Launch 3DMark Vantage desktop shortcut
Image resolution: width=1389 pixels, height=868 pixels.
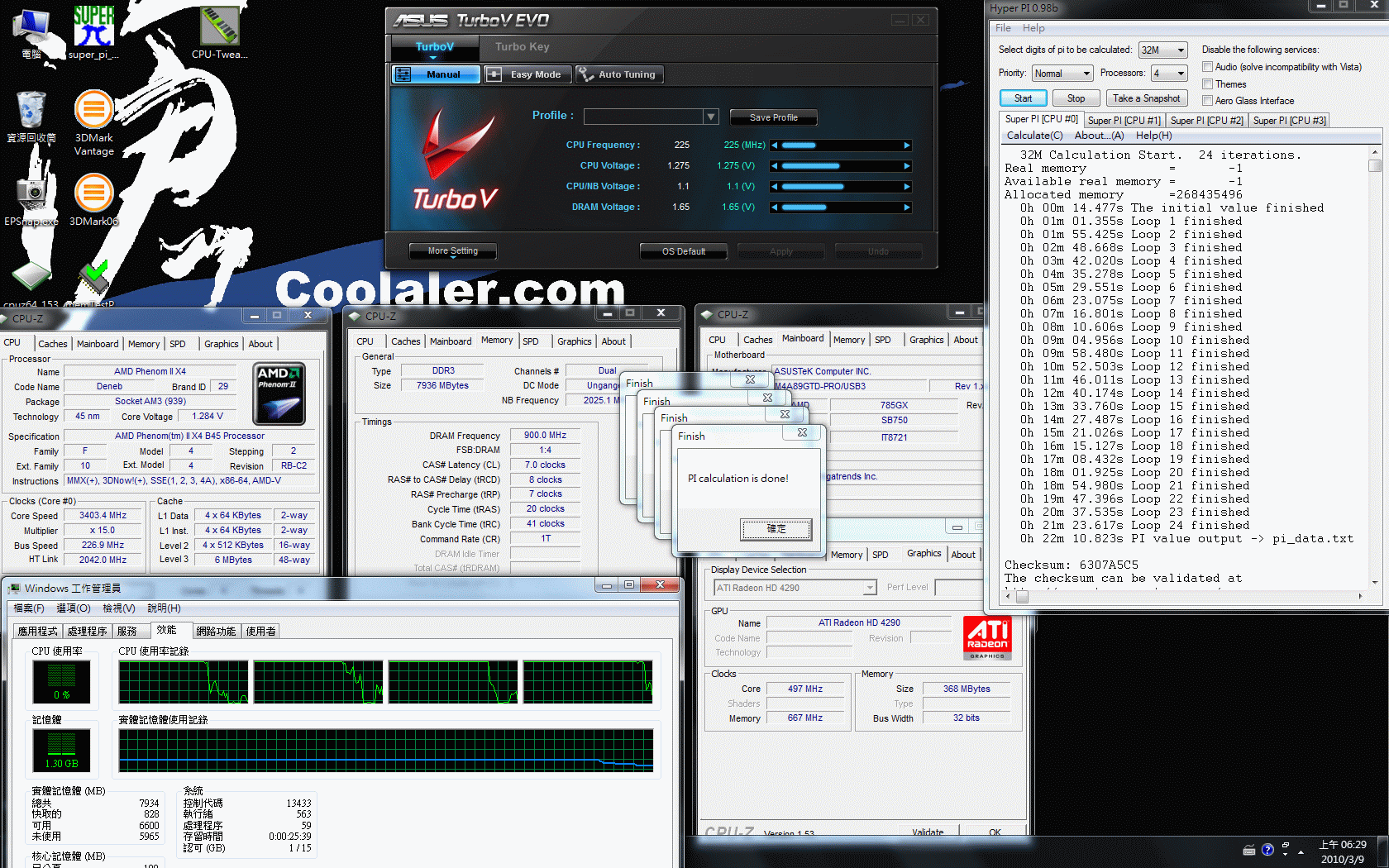93,122
